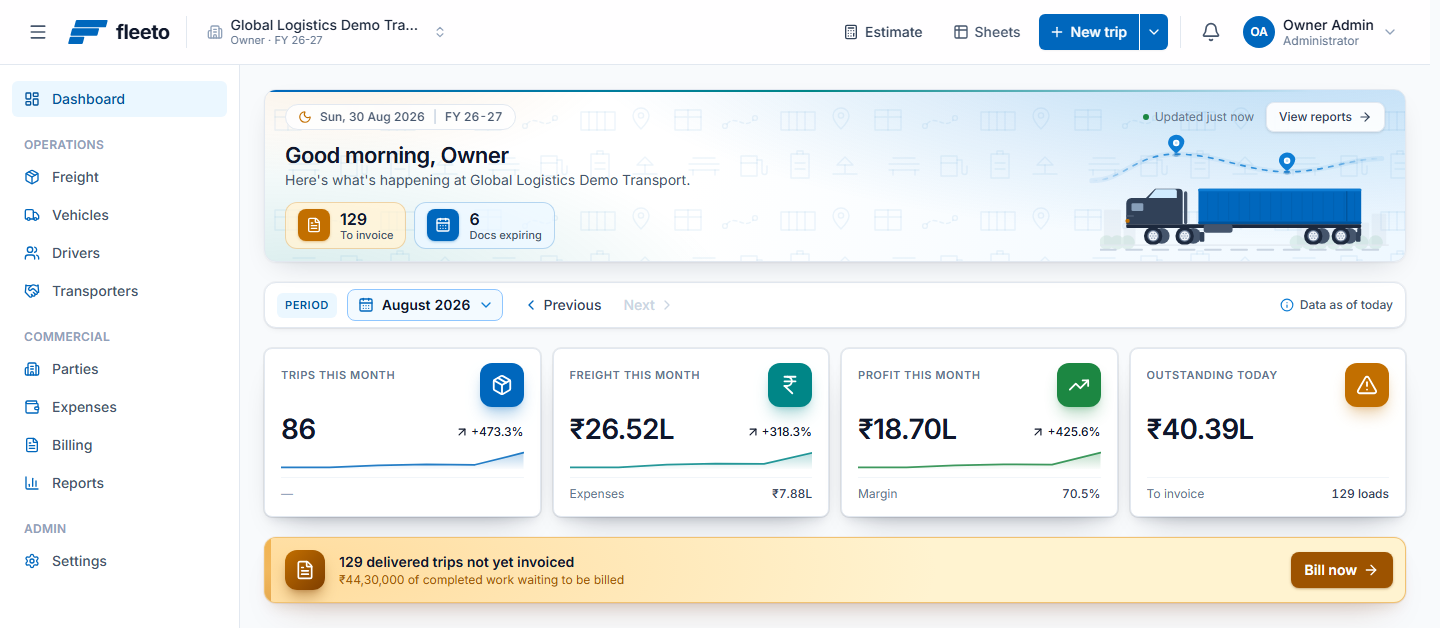Expand the company switcher dropdown

440,32
